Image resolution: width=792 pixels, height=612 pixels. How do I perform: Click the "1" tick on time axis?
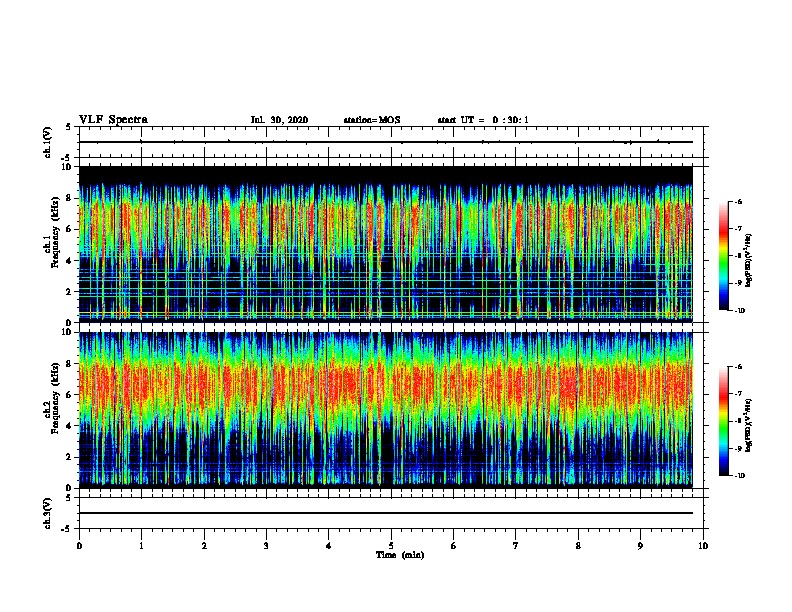click(x=141, y=546)
